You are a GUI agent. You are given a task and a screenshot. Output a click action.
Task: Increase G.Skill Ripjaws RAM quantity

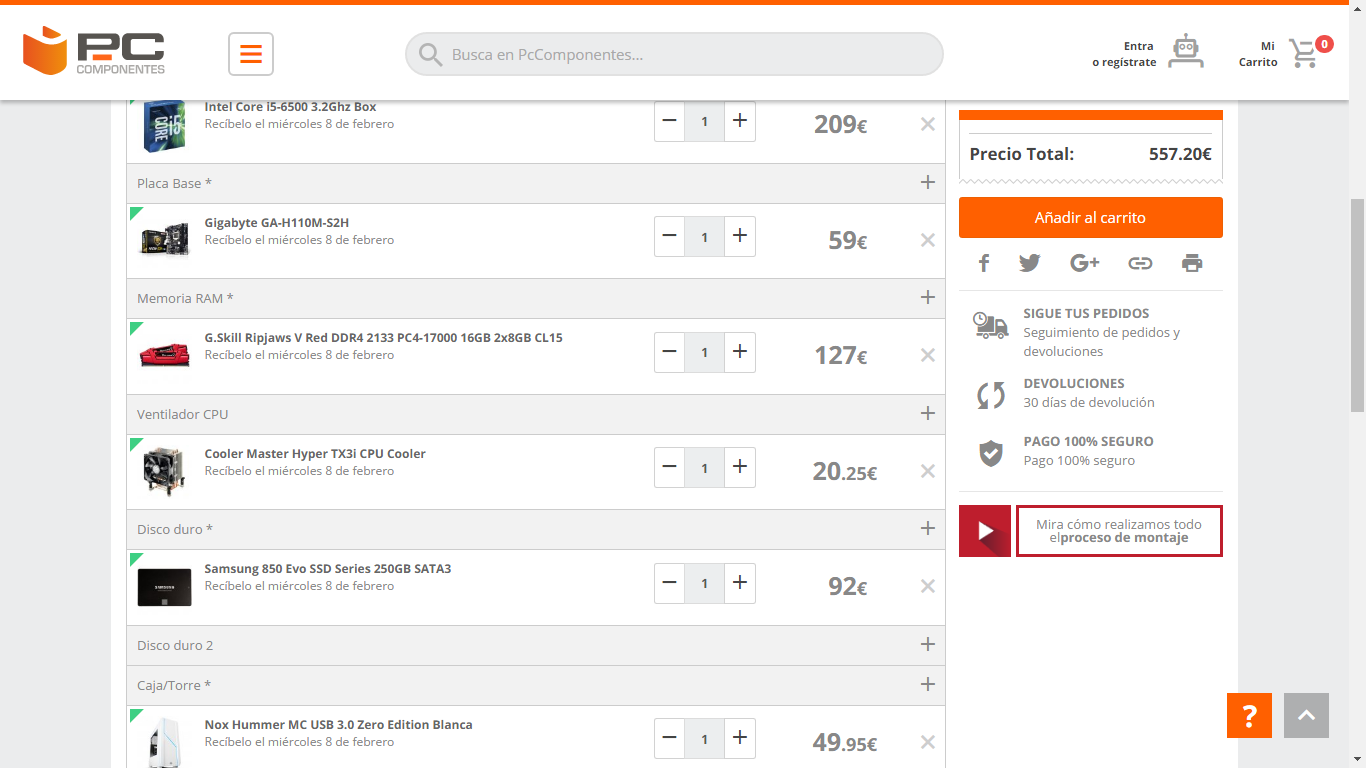click(740, 352)
